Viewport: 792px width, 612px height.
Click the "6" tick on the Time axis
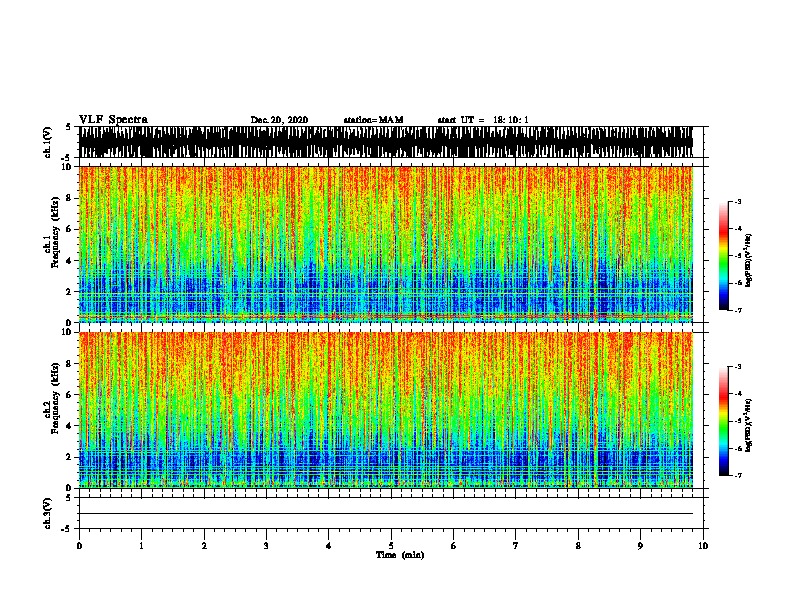tap(454, 546)
